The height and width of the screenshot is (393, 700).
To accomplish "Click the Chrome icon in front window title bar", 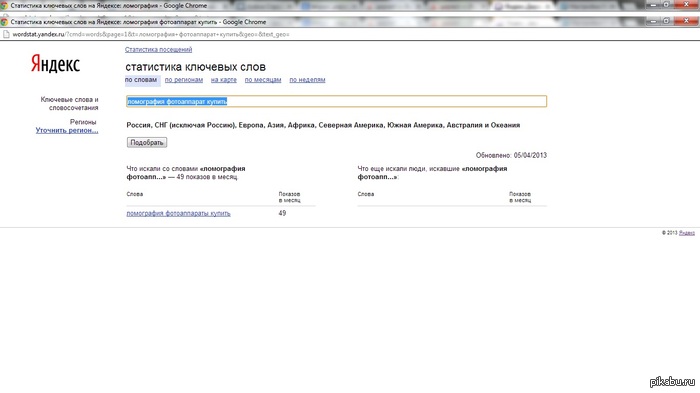I will click(4, 21).
